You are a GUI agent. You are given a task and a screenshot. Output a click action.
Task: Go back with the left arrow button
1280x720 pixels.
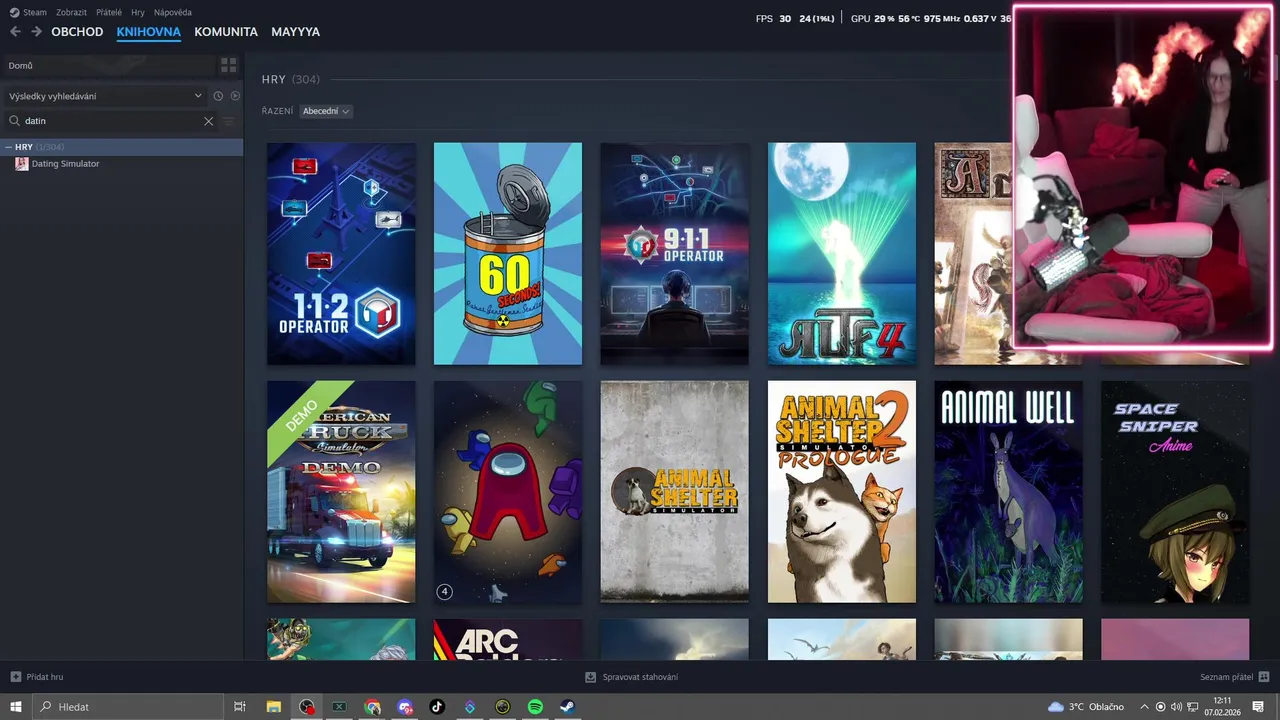coord(15,32)
